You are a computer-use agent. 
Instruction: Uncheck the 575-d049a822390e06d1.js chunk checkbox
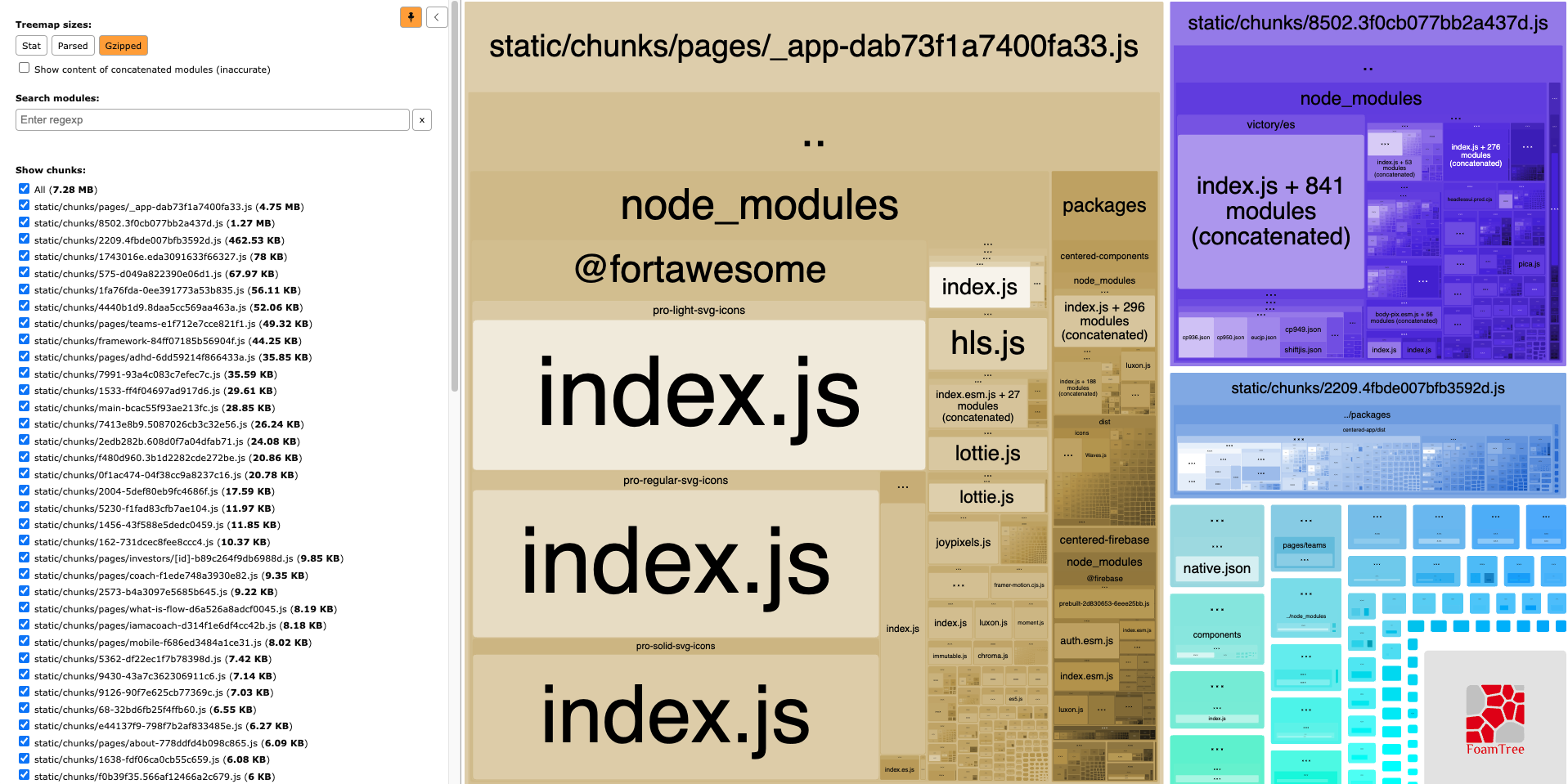coord(25,273)
